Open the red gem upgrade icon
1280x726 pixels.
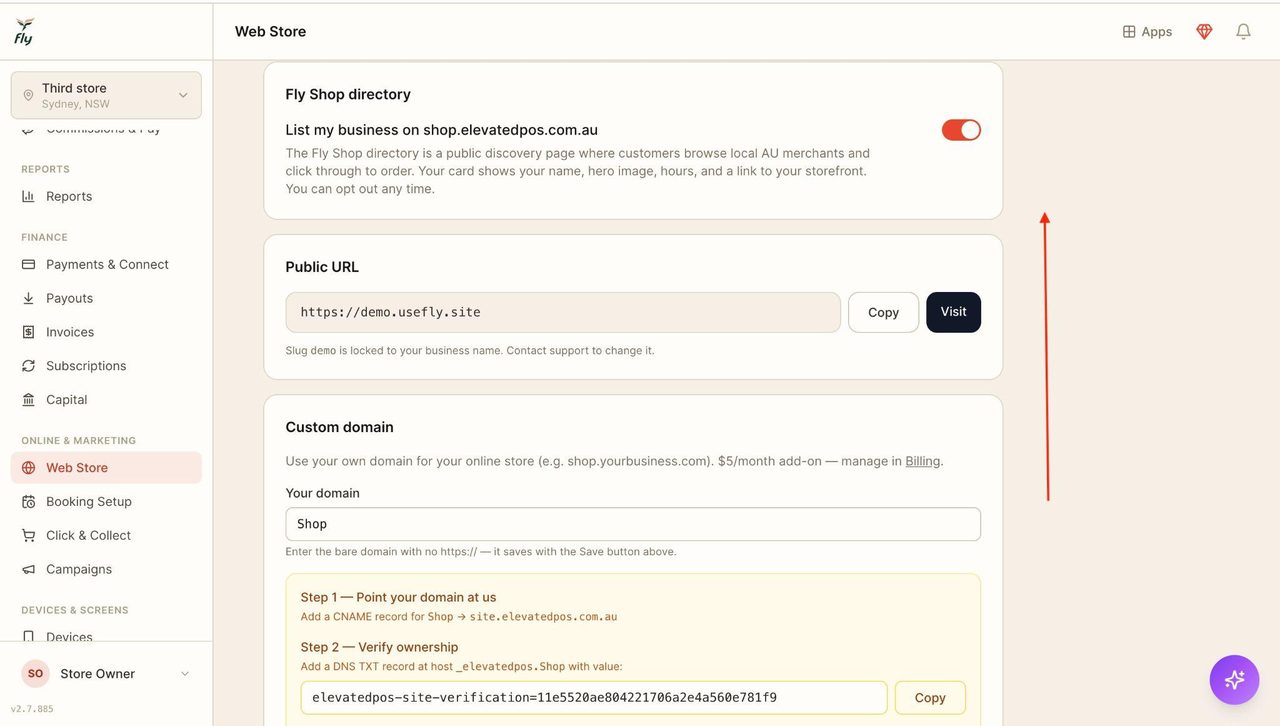[1204, 32]
